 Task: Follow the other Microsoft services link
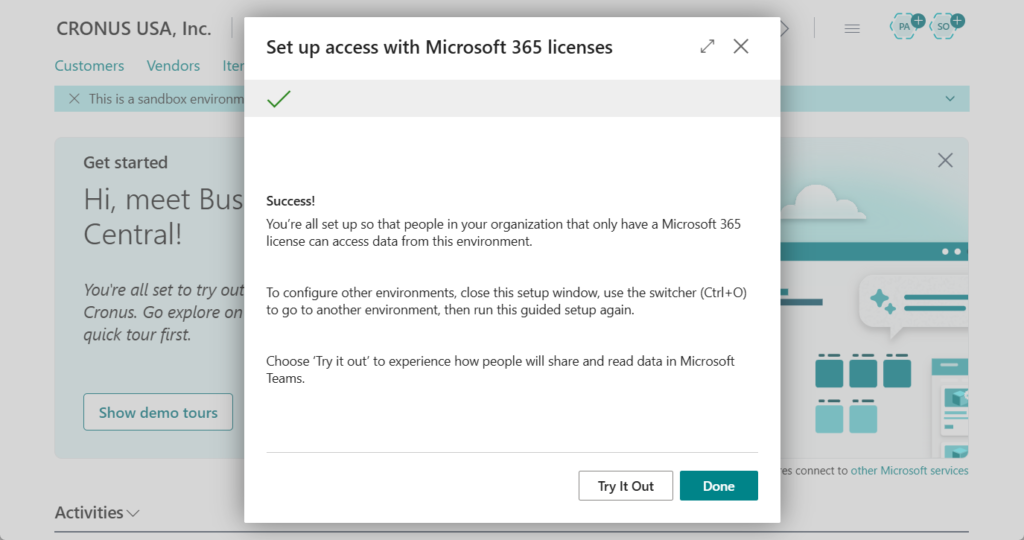click(x=909, y=470)
